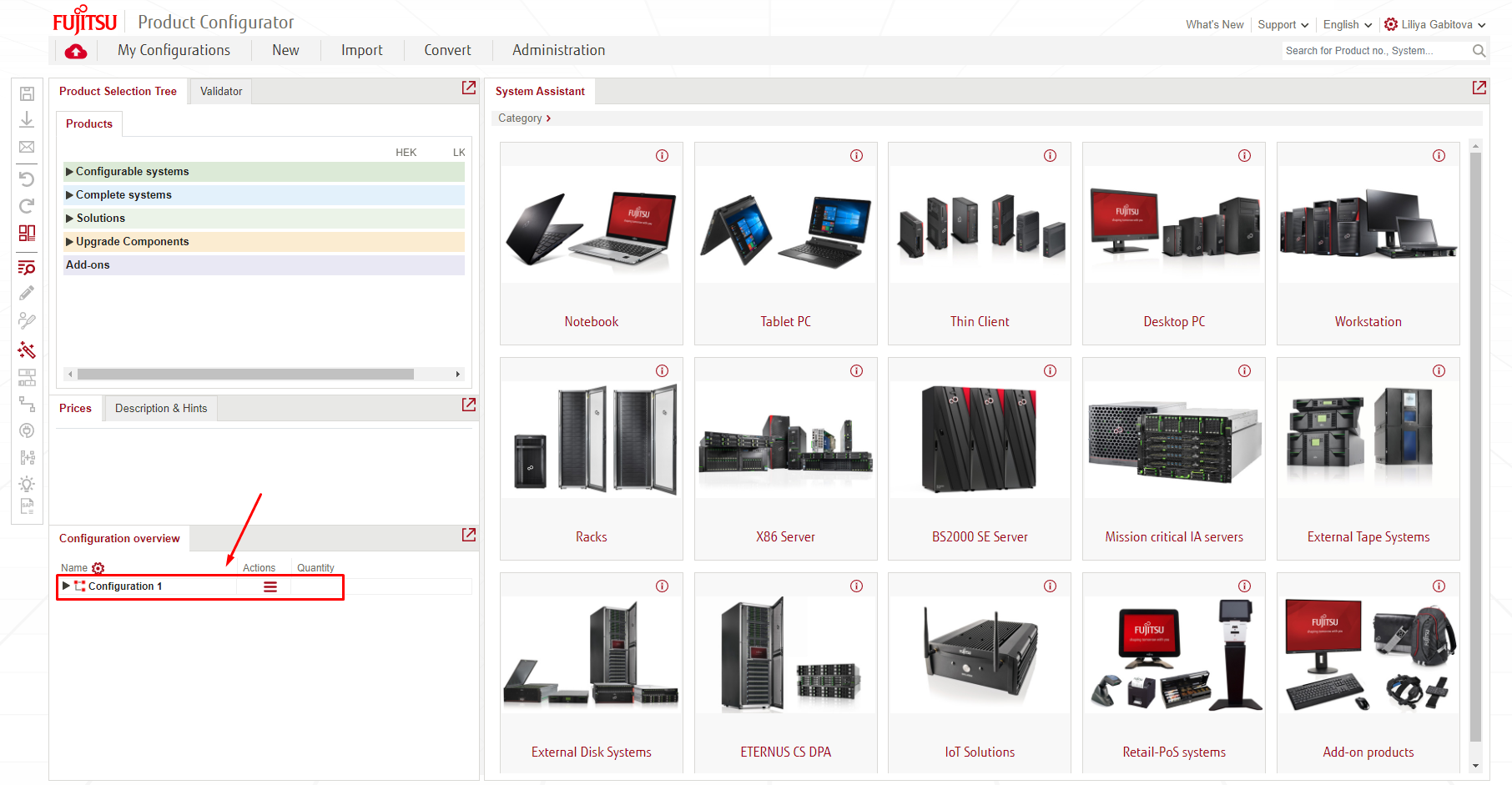Switch to Description & Hints tab
This screenshot has height=785, width=1512.
tap(161, 409)
